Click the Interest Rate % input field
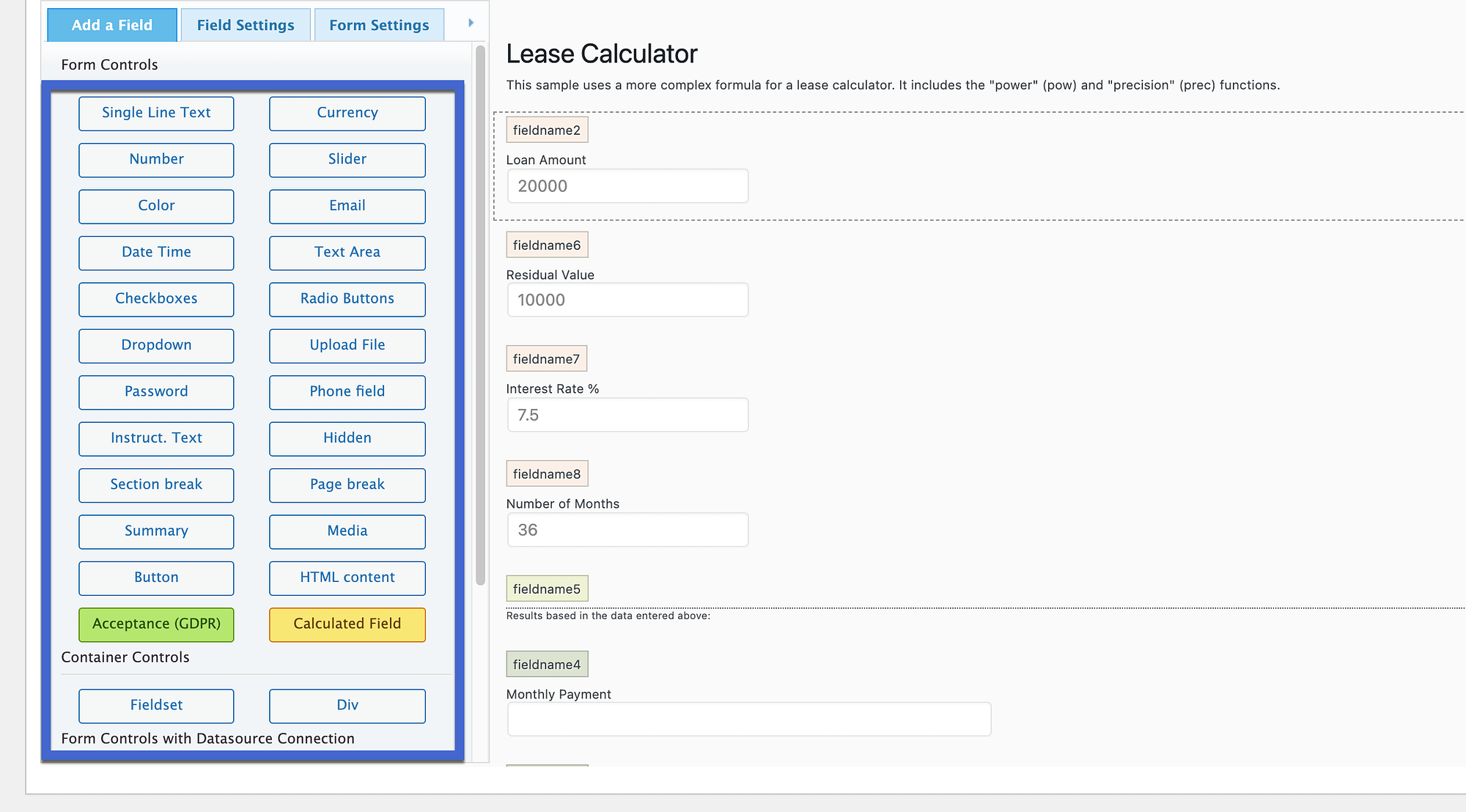Viewport: 1466px width, 812px height. 627,415
